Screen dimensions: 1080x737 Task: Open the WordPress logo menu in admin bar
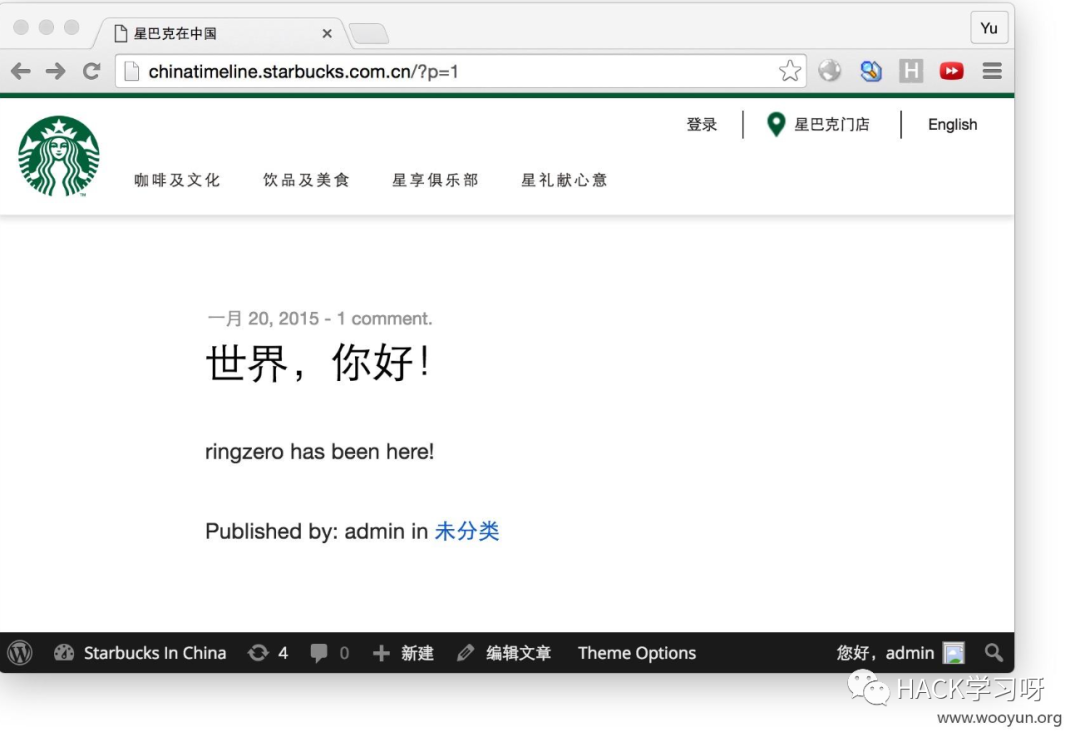pyautogui.click(x=20, y=652)
